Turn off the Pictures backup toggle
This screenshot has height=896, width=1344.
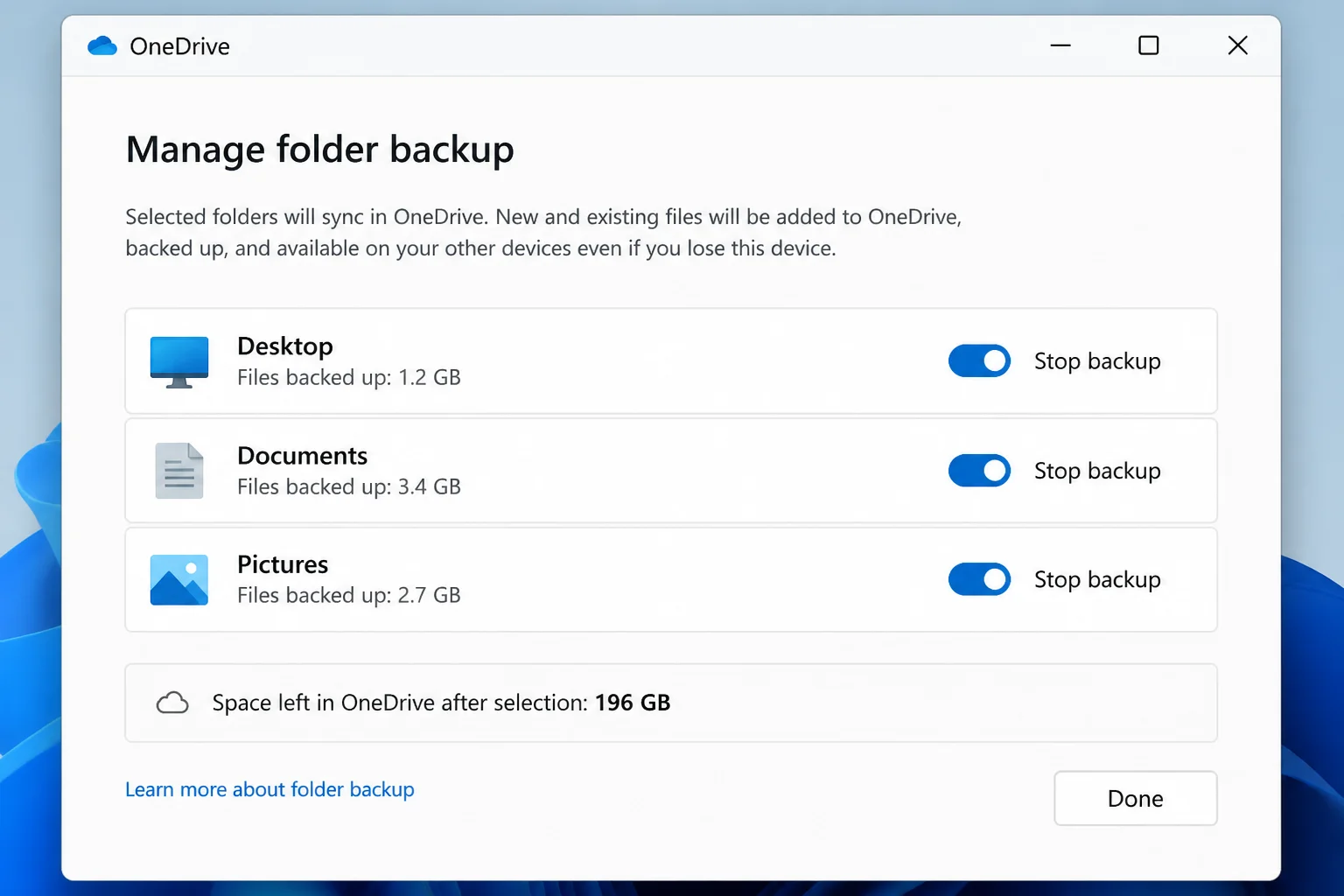pos(979,579)
